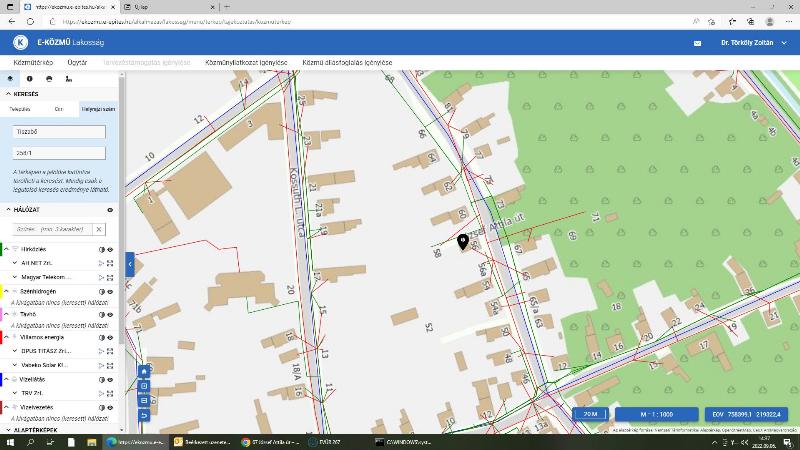Click the M = 1 : 1000 scale button
Image resolution: width=800 pixels, height=450 pixels.
657,414
